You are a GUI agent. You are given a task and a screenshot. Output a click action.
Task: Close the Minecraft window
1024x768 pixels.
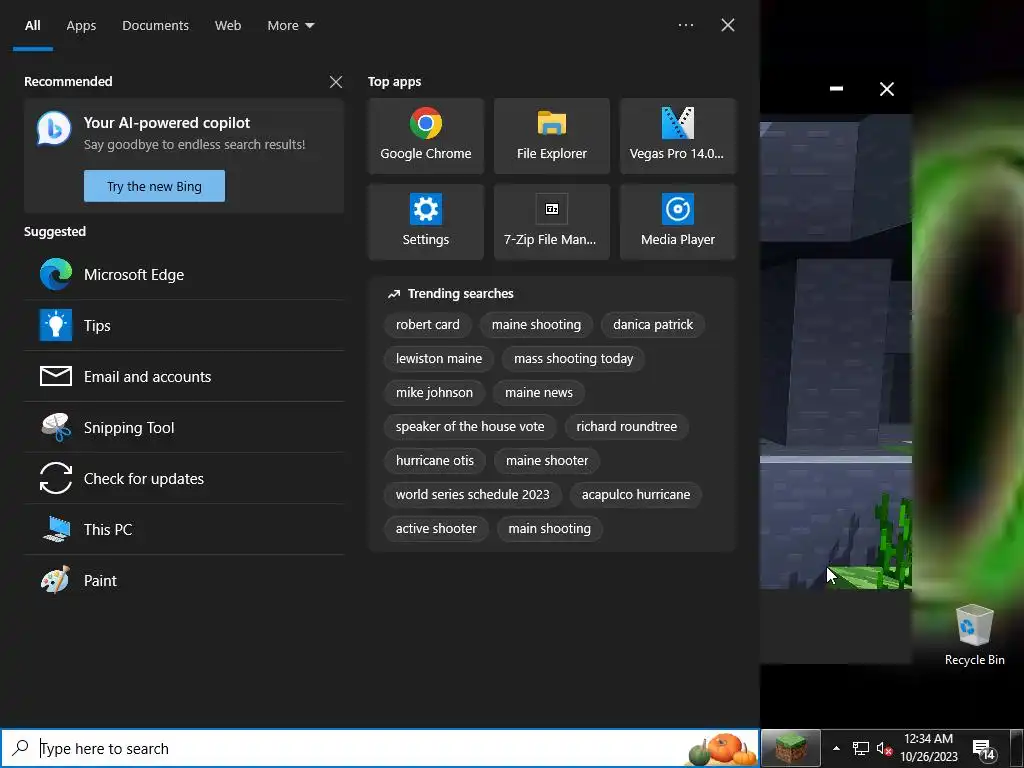coord(886,89)
